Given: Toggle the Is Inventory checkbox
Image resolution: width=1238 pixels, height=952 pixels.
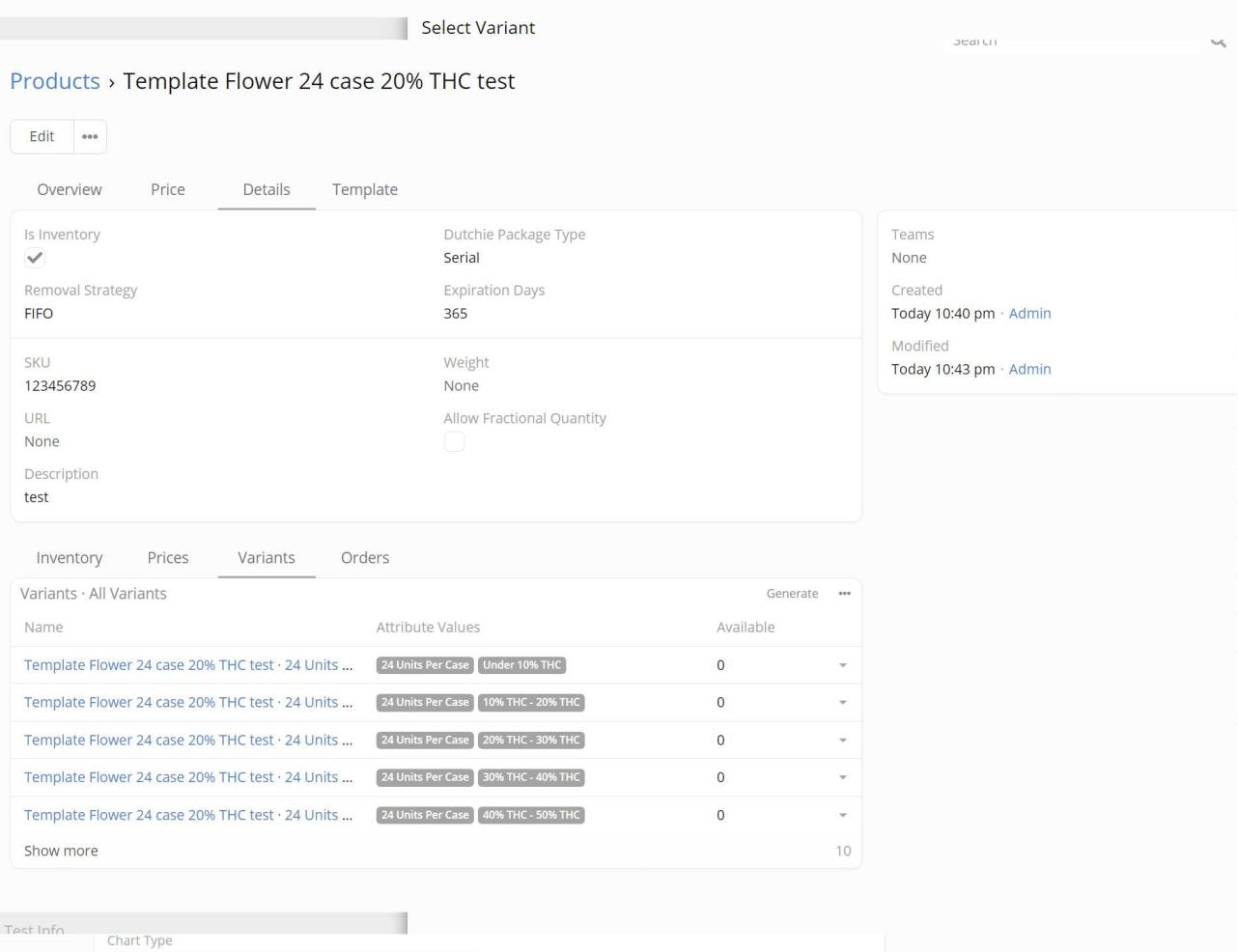Looking at the screenshot, I should (35, 258).
